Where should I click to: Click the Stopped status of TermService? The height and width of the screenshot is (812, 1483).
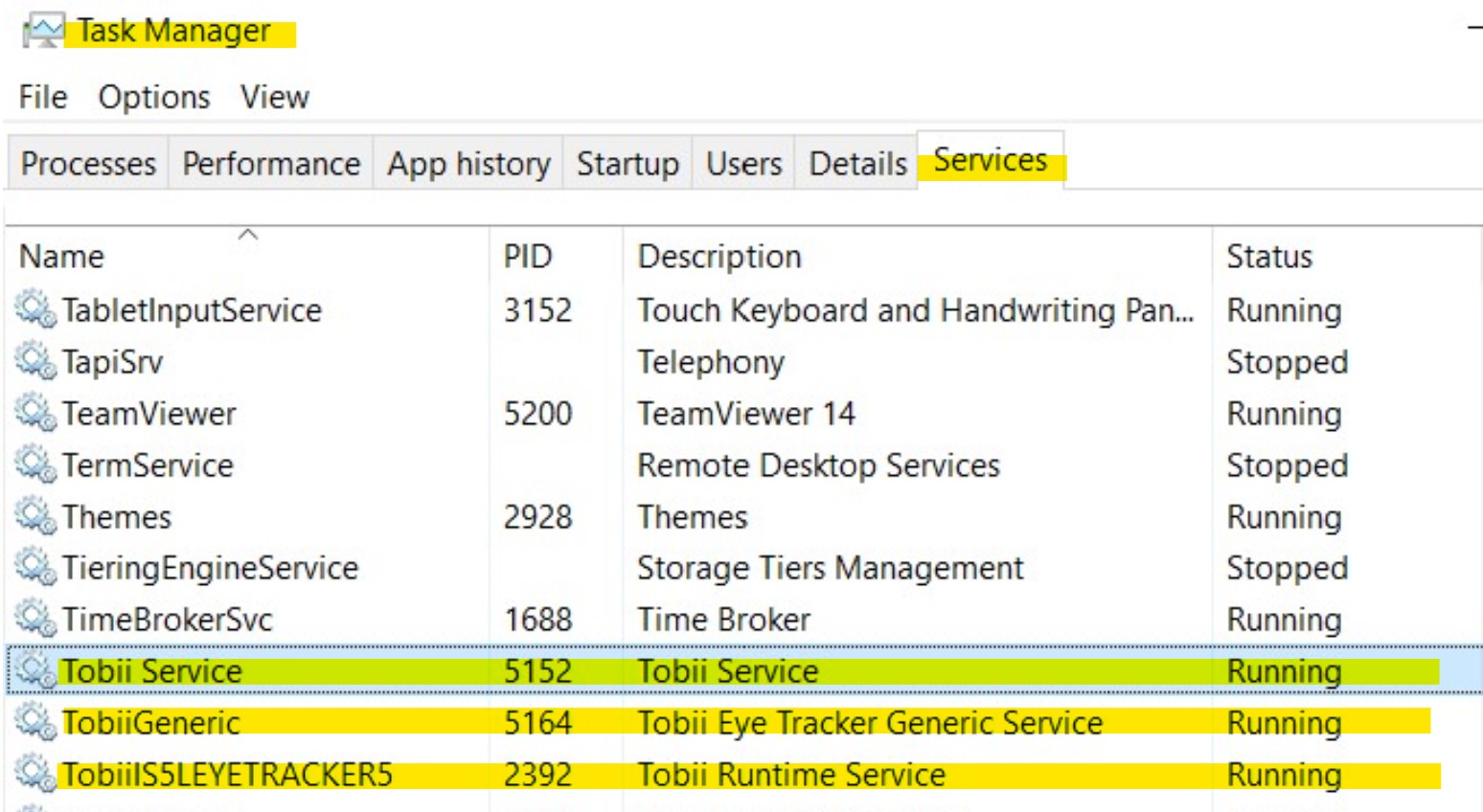pyautogui.click(x=1287, y=465)
